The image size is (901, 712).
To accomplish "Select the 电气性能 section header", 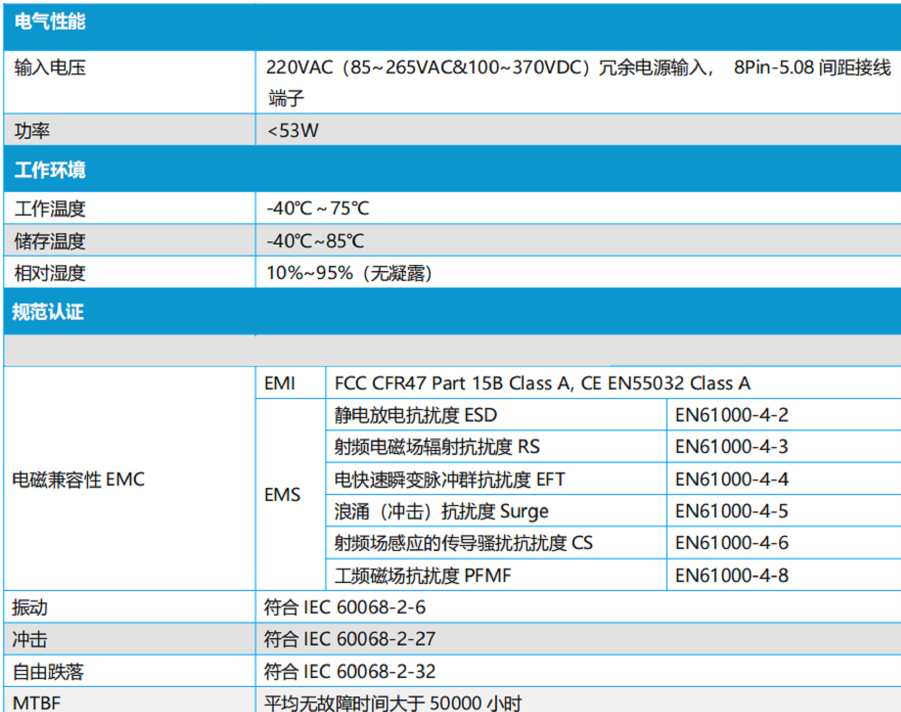I will [x=452, y=26].
